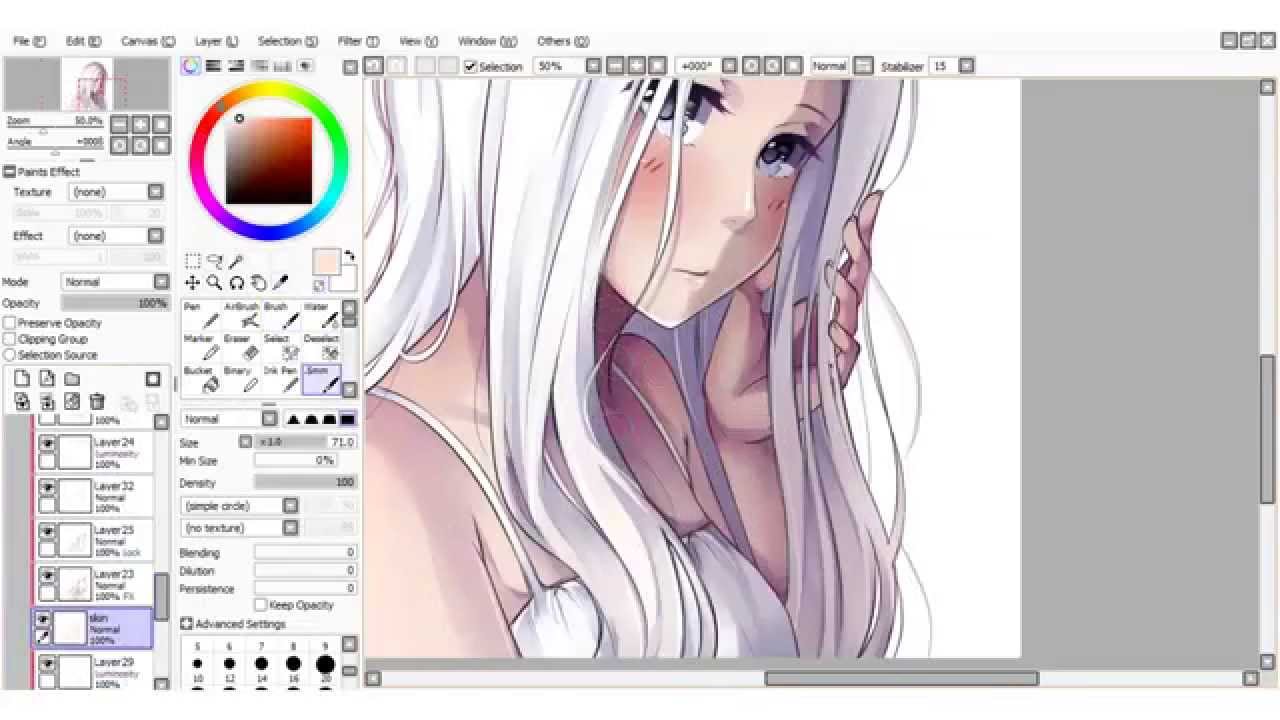Screen dimensions: 1280x720
Task: Hide Layer25 with its eye icon
Action: (x=46, y=531)
